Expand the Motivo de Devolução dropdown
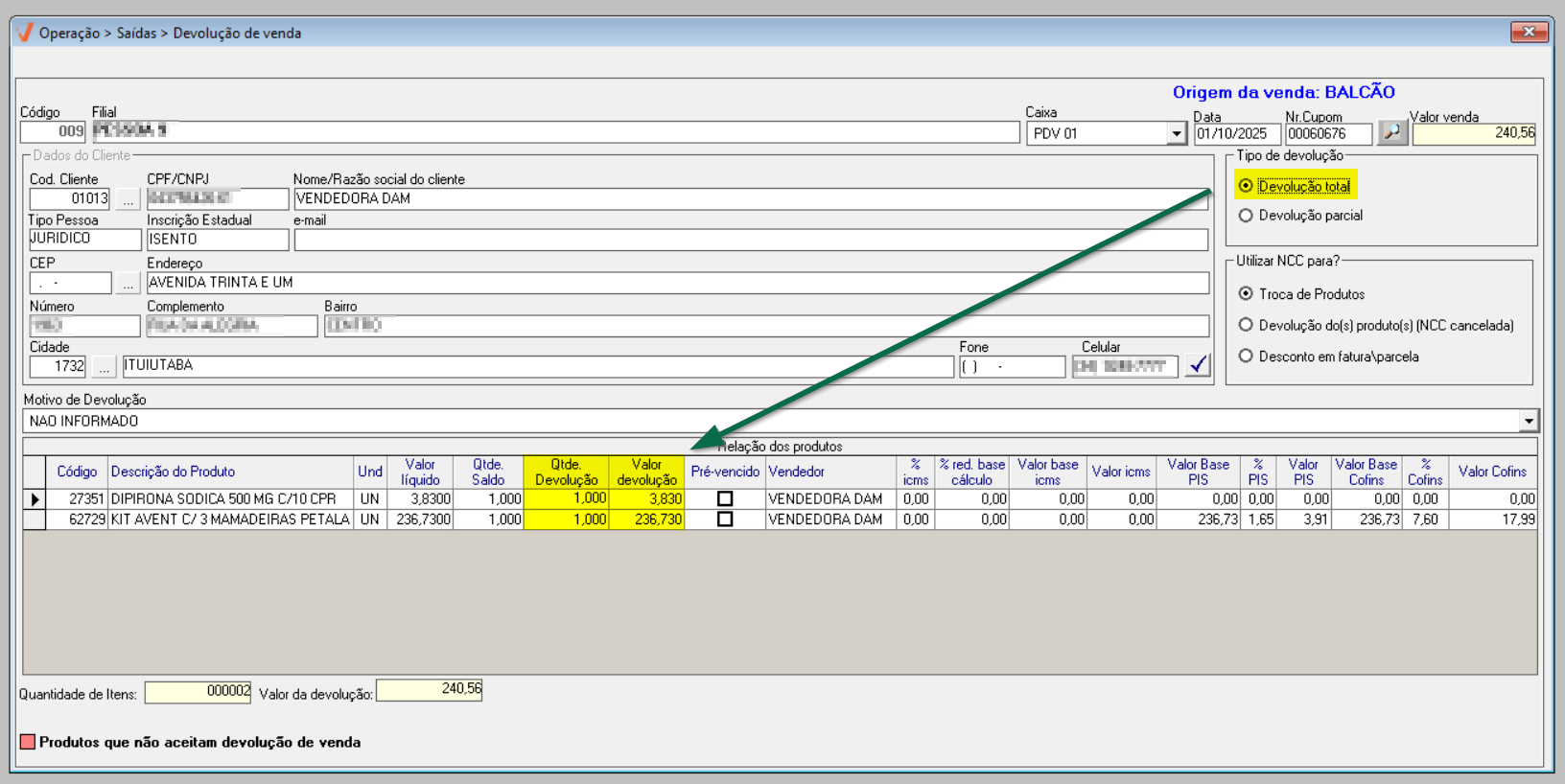Screen dimensions: 1565x784 click(1528, 421)
